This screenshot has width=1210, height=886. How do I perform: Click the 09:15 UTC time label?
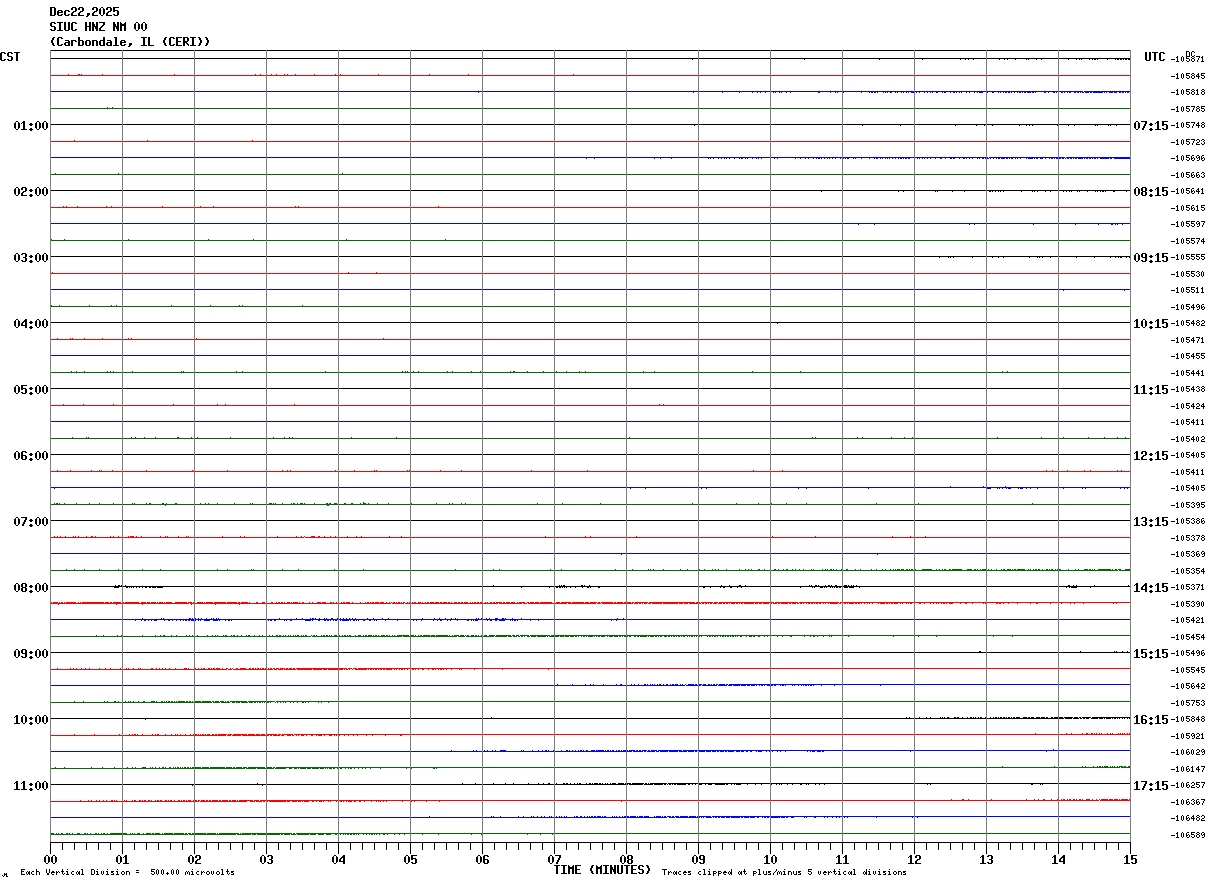(1150, 257)
